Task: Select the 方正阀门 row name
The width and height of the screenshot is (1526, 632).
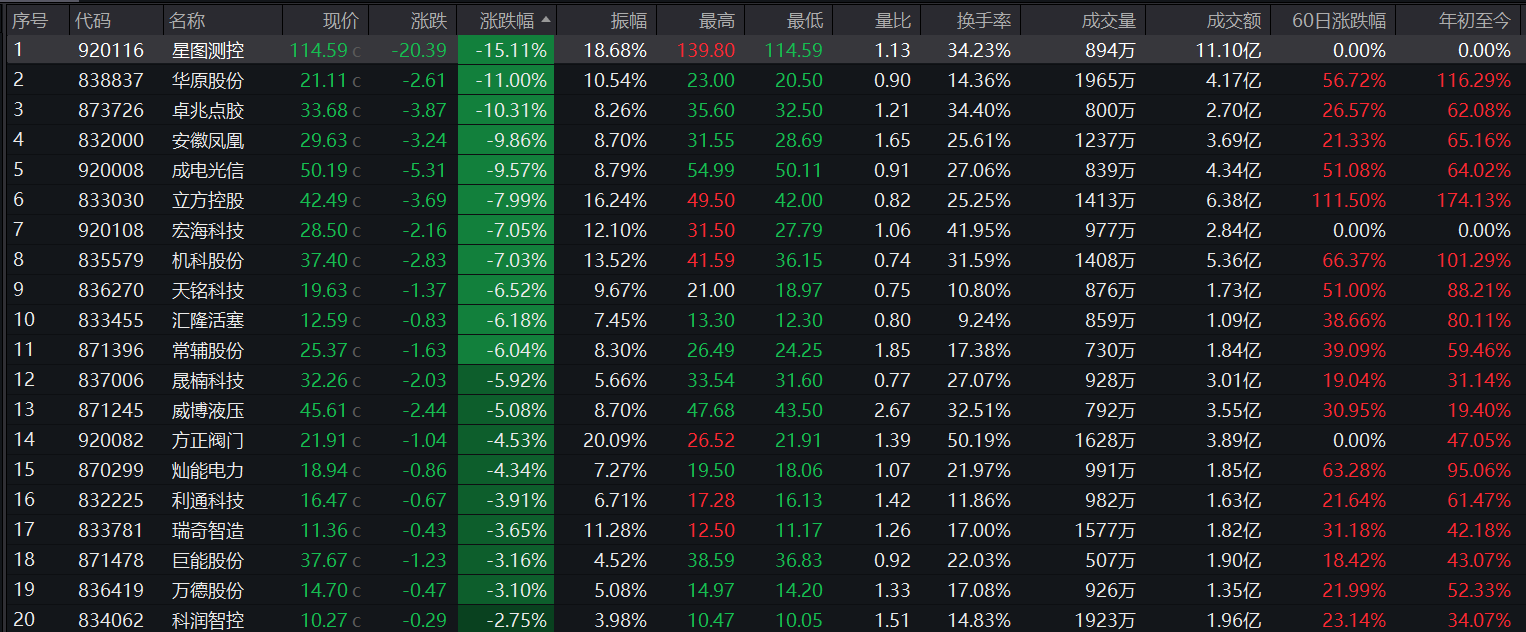Action: pos(207,440)
